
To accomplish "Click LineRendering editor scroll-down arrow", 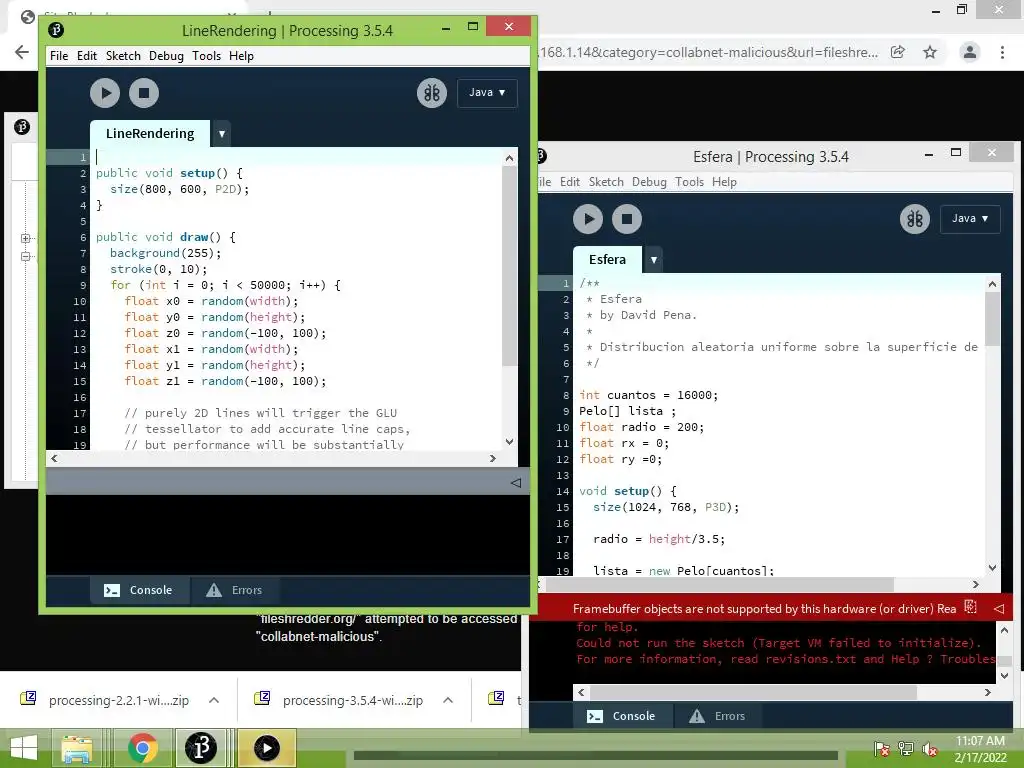I will coord(509,441).
